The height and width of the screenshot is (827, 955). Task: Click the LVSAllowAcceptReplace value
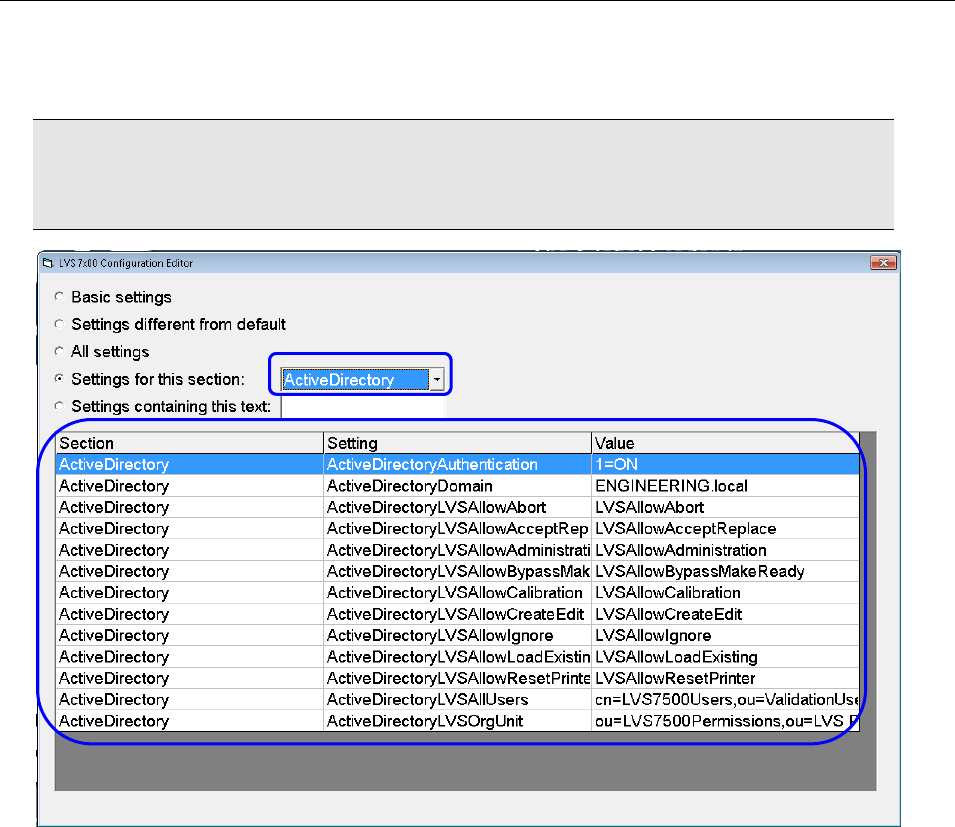pos(725,529)
